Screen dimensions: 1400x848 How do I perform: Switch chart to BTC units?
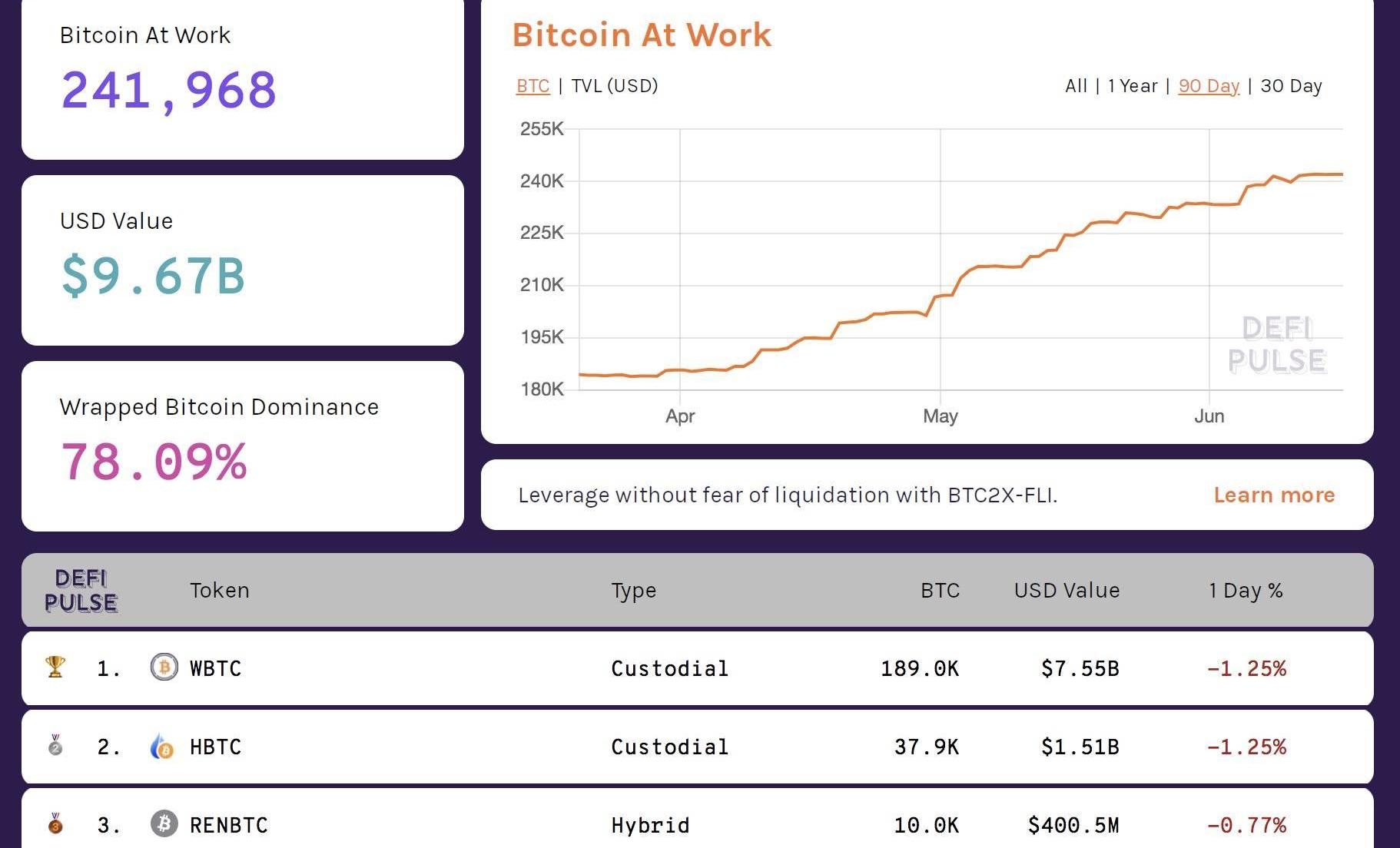click(x=532, y=86)
